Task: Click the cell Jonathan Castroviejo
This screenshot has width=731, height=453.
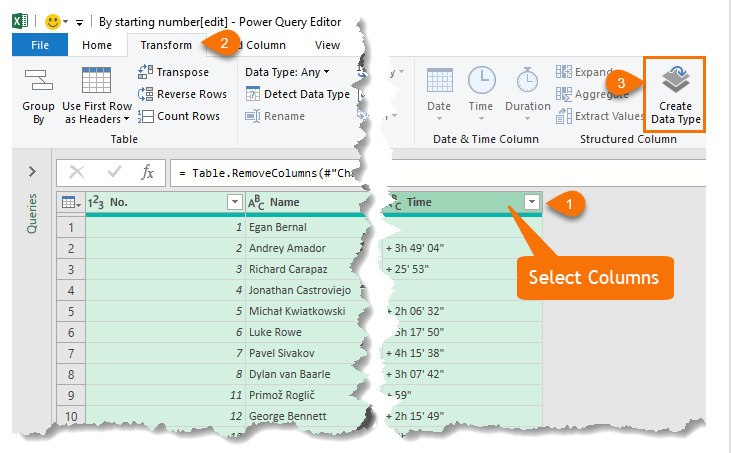Action: pos(305,290)
